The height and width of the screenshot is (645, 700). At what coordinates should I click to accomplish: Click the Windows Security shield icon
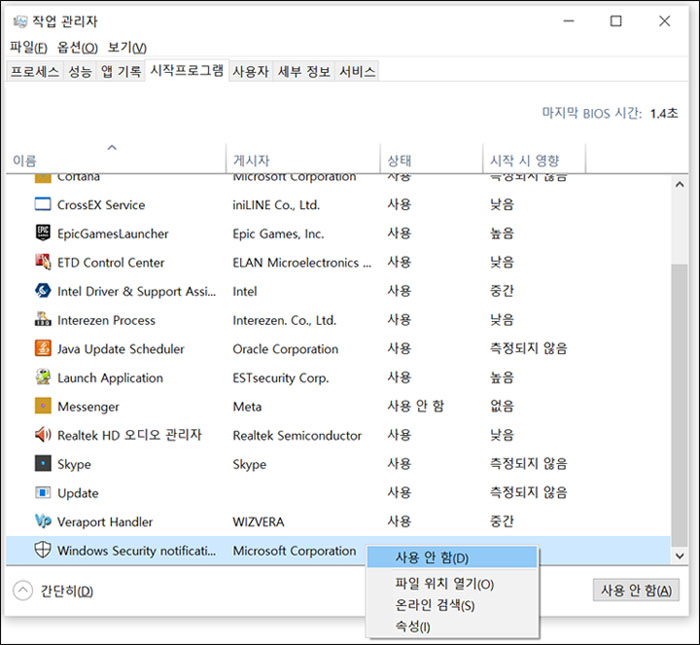[43, 550]
